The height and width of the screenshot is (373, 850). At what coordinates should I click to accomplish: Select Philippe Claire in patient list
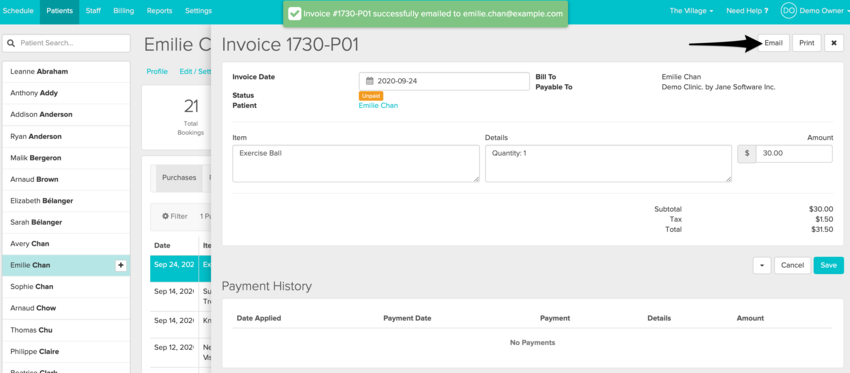[66, 351]
